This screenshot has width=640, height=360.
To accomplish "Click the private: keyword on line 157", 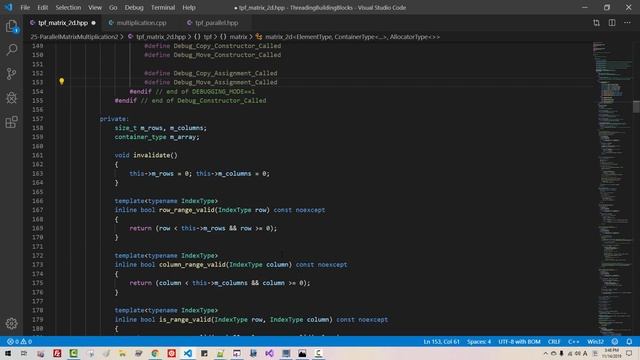I will (x=114, y=119).
